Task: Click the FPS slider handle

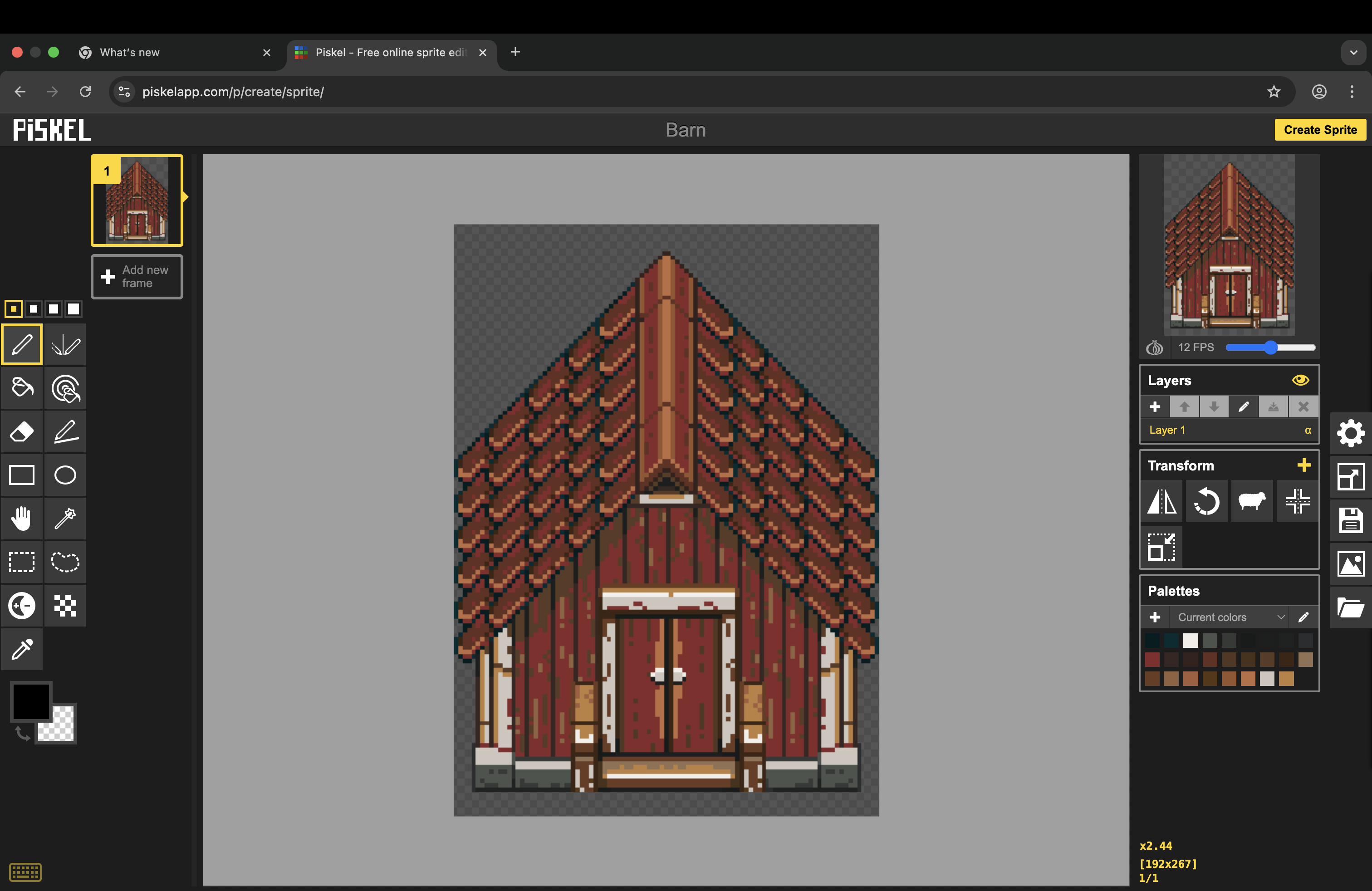Action: (1270, 348)
